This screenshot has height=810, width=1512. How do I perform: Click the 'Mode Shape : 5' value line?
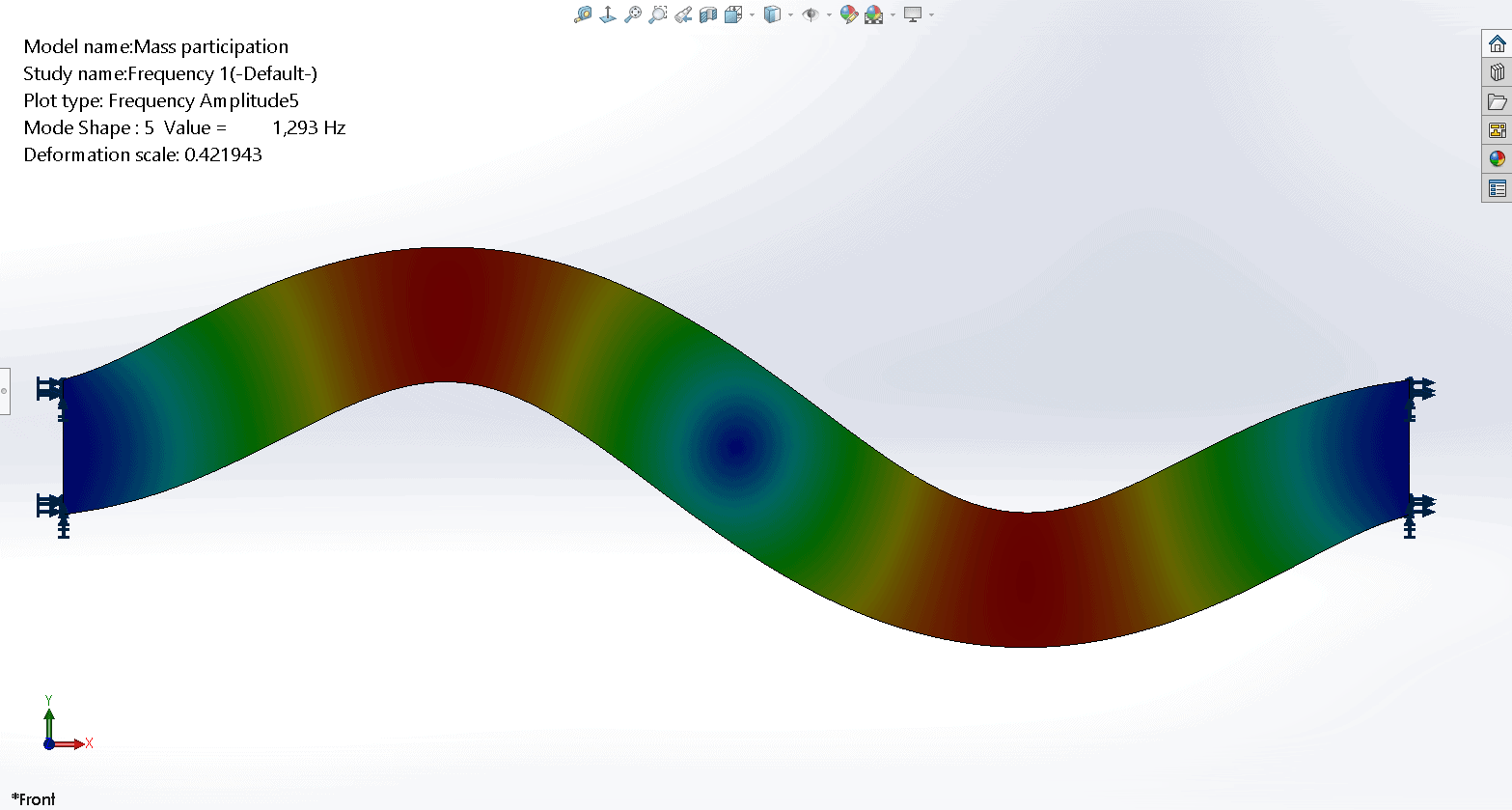pos(184,127)
